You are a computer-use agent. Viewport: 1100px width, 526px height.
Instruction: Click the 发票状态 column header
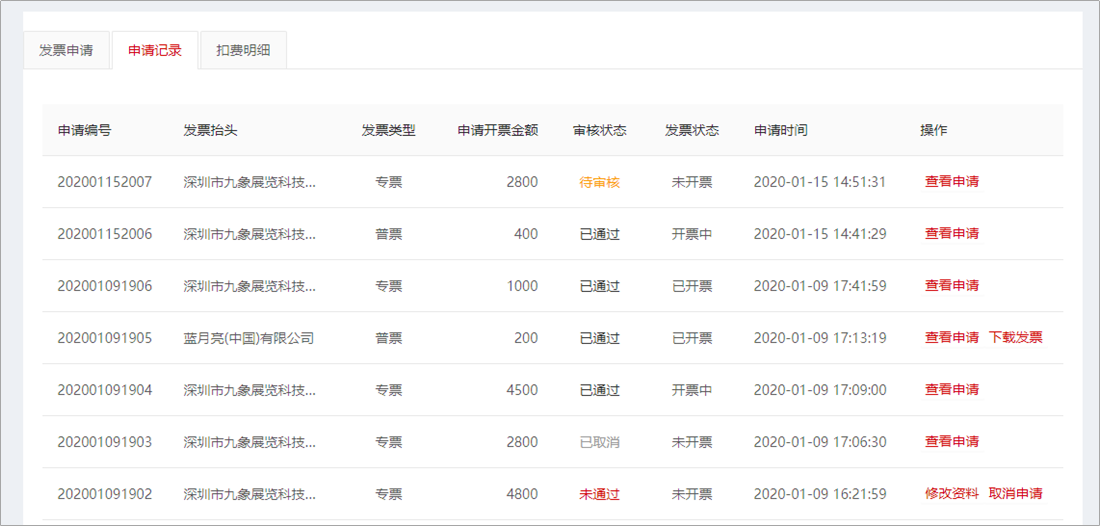[x=692, y=130]
